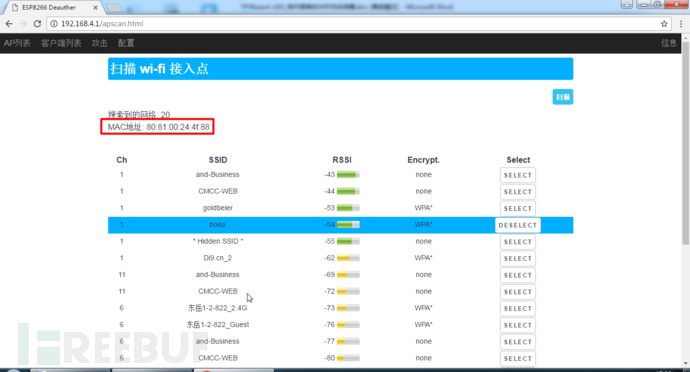This screenshot has height=372, width=690.
Task: Click the Ch column header
Action: click(x=121, y=160)
